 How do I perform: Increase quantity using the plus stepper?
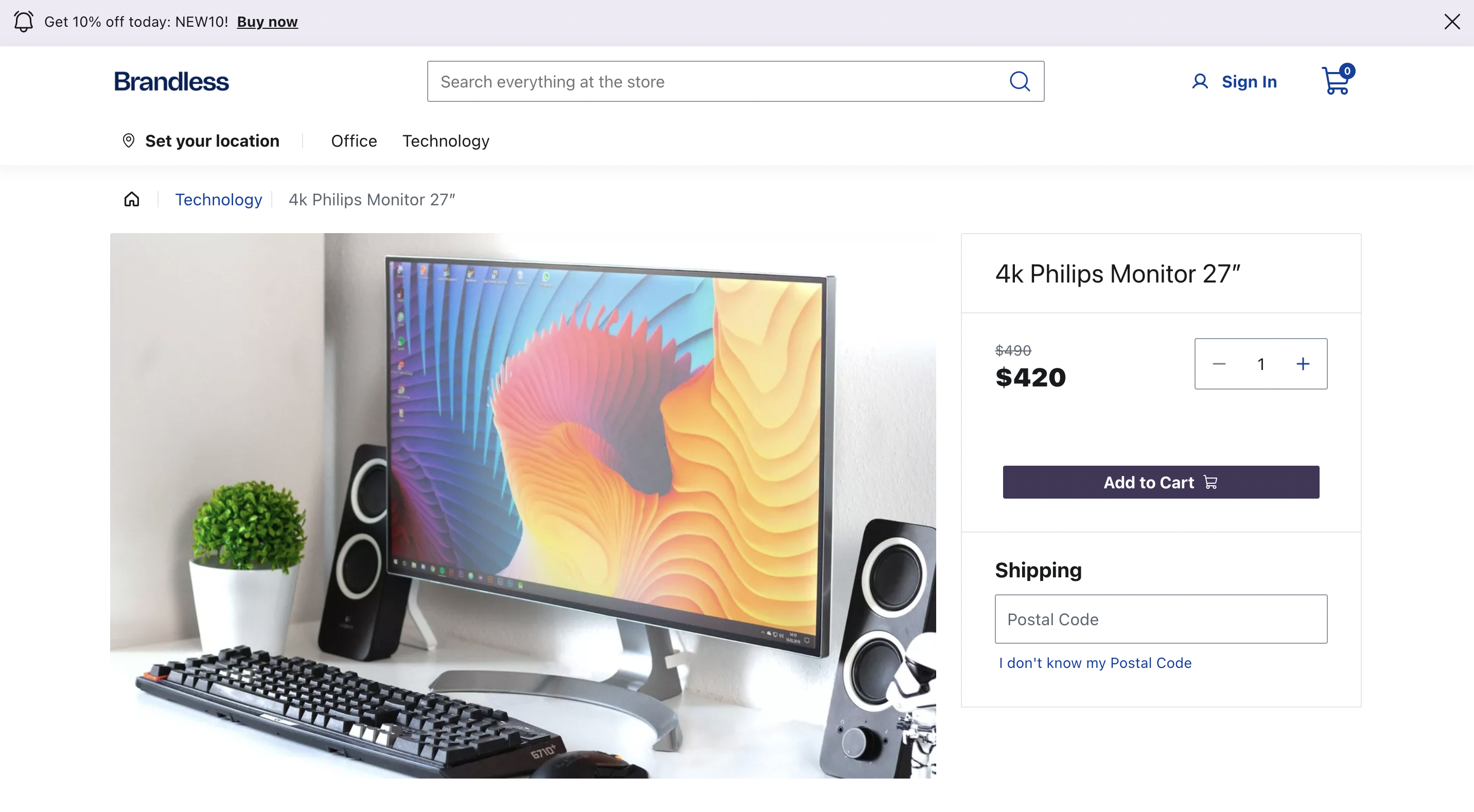point(1304,363)
